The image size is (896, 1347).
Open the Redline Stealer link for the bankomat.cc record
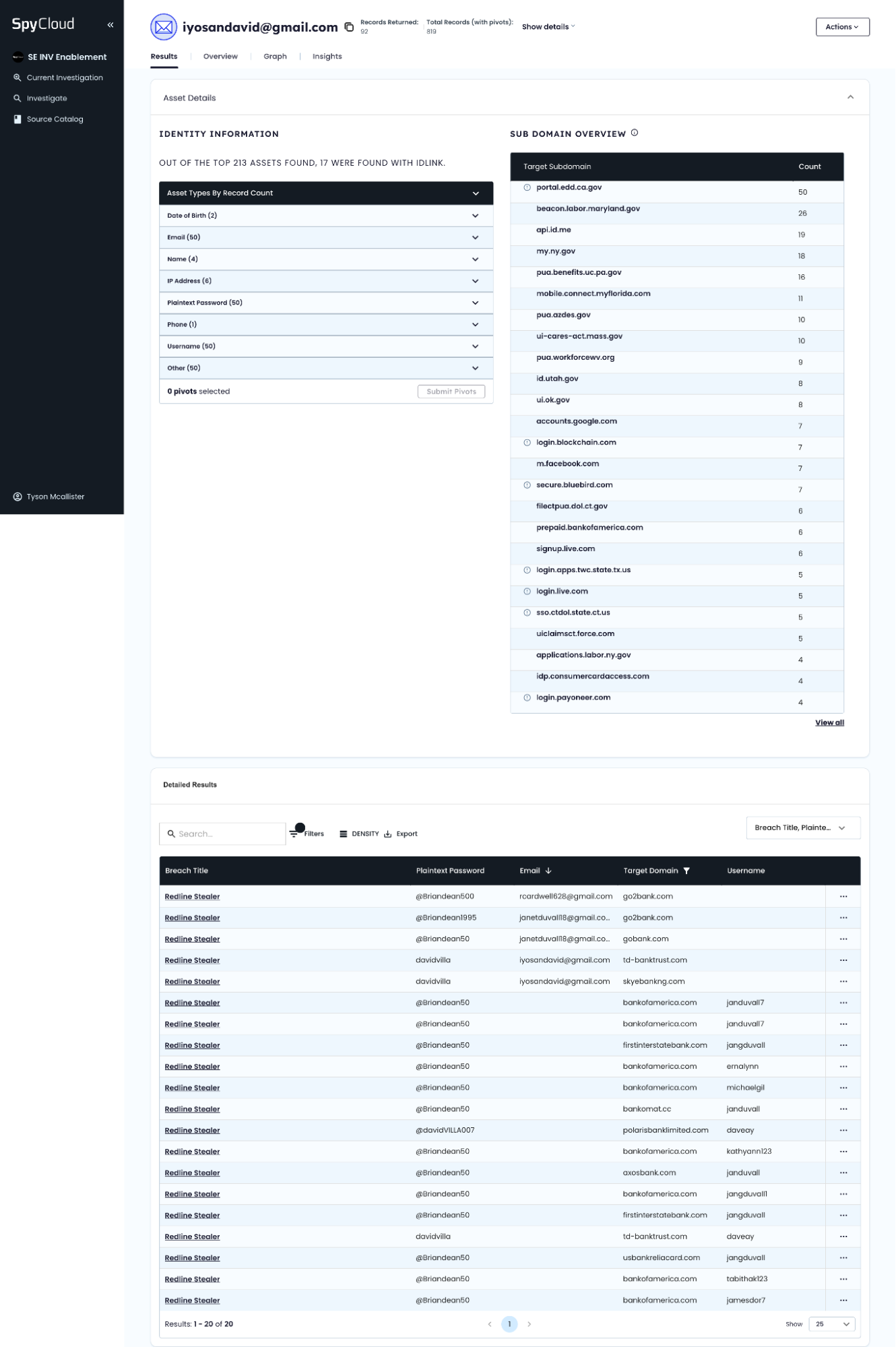[192, 1108]
